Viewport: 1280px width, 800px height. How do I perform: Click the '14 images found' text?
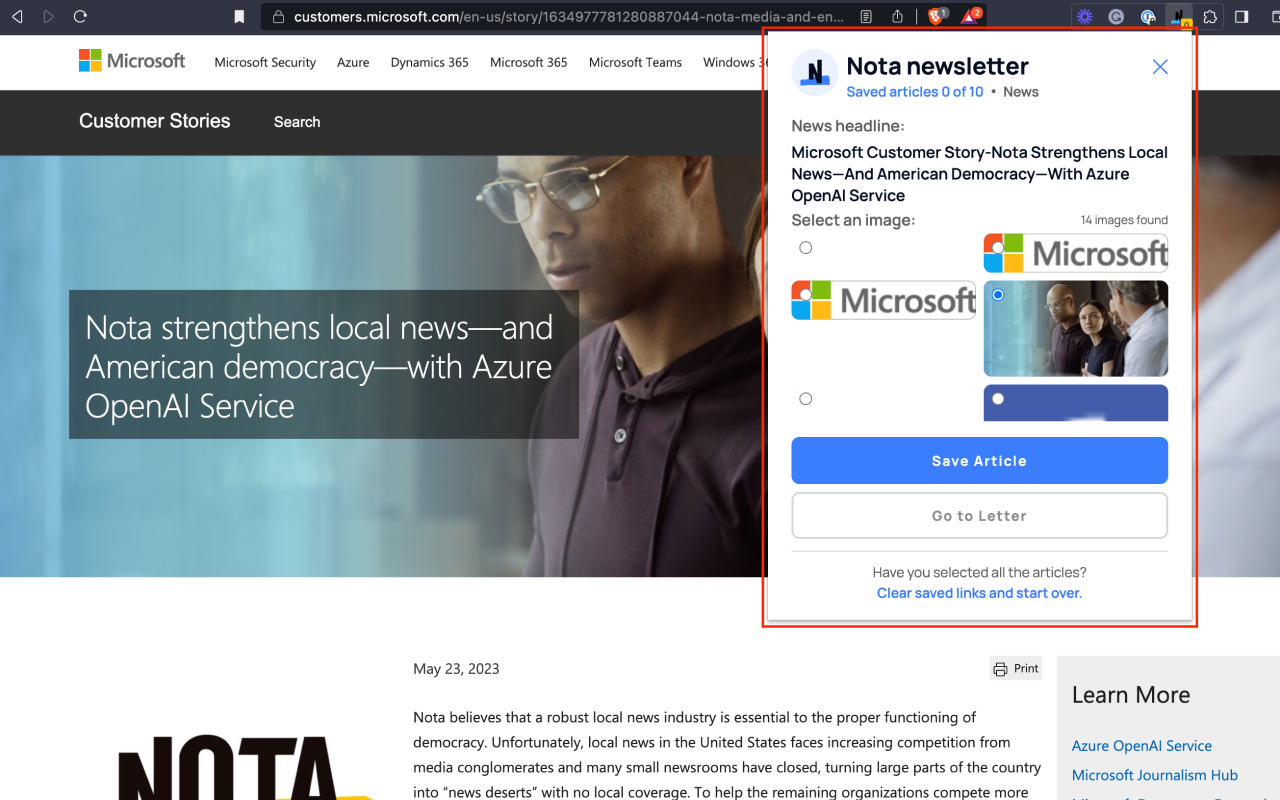click(x=1124, y=220)
